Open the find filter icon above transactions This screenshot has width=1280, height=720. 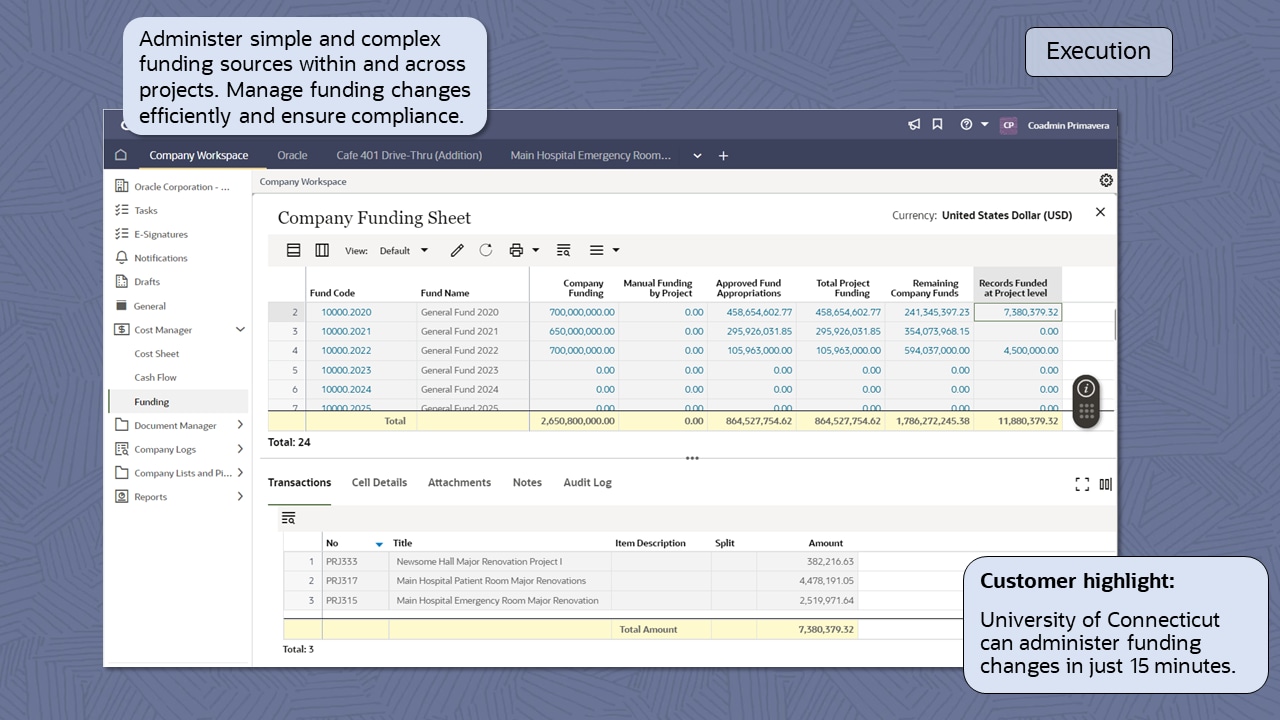pos(289,518)
